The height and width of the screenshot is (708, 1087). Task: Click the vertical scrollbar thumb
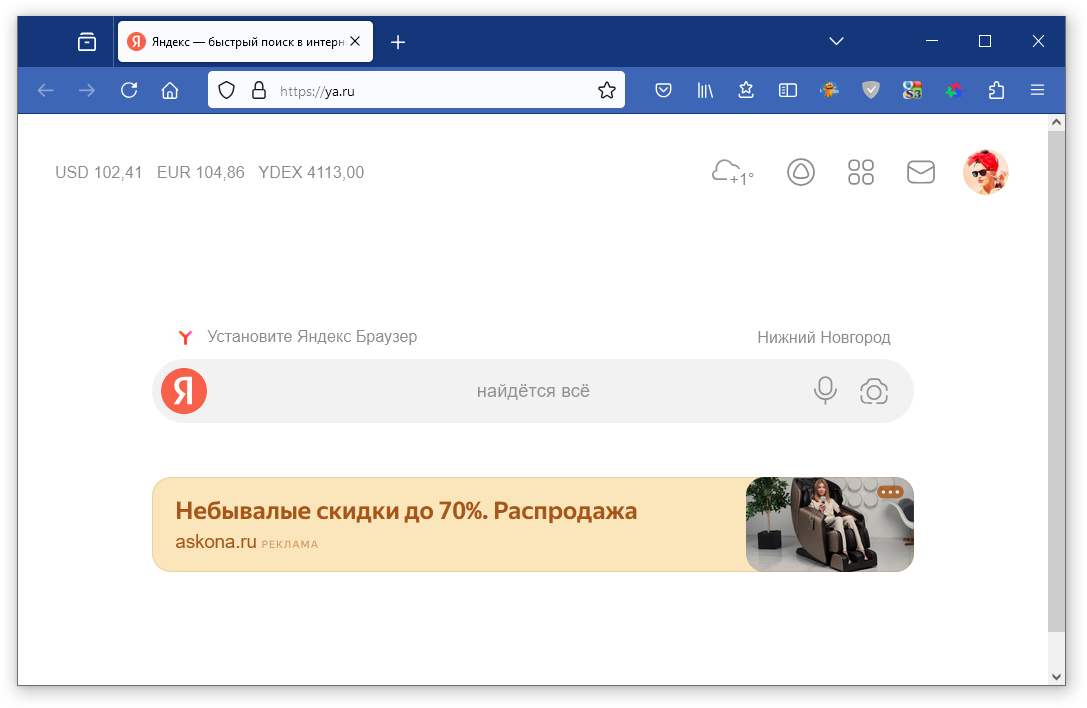pyautogui.click(x=1056, y=381)
